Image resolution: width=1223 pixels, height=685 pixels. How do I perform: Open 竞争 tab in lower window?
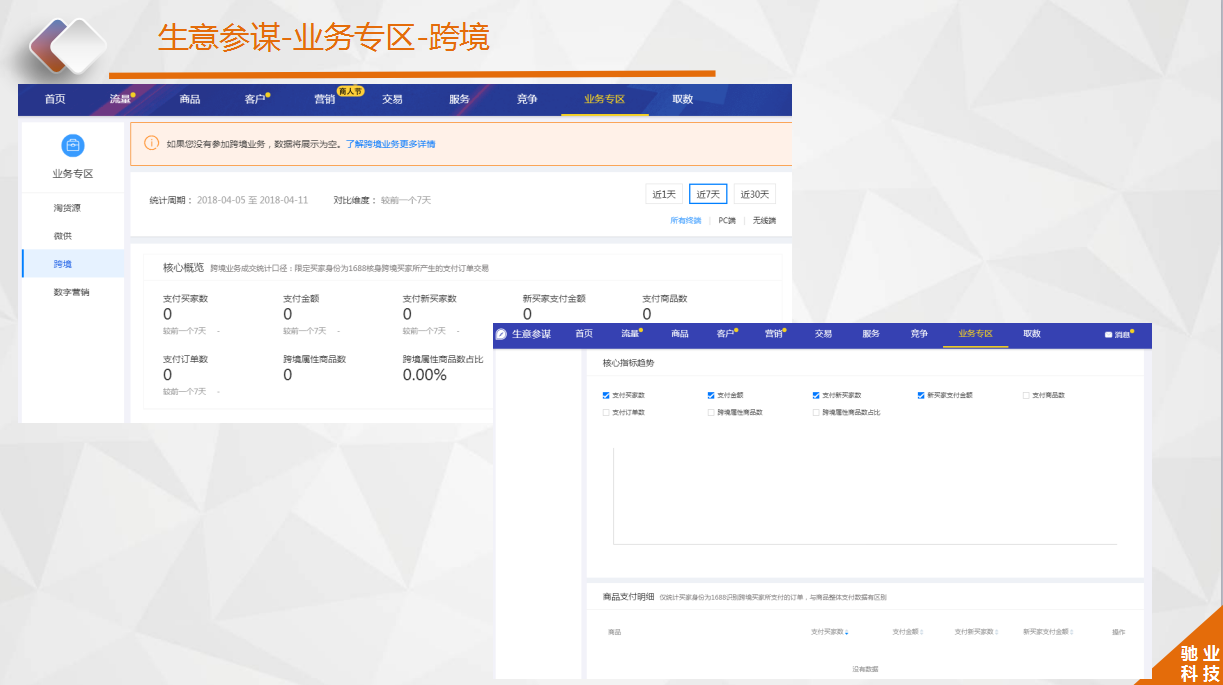point(919,334)
